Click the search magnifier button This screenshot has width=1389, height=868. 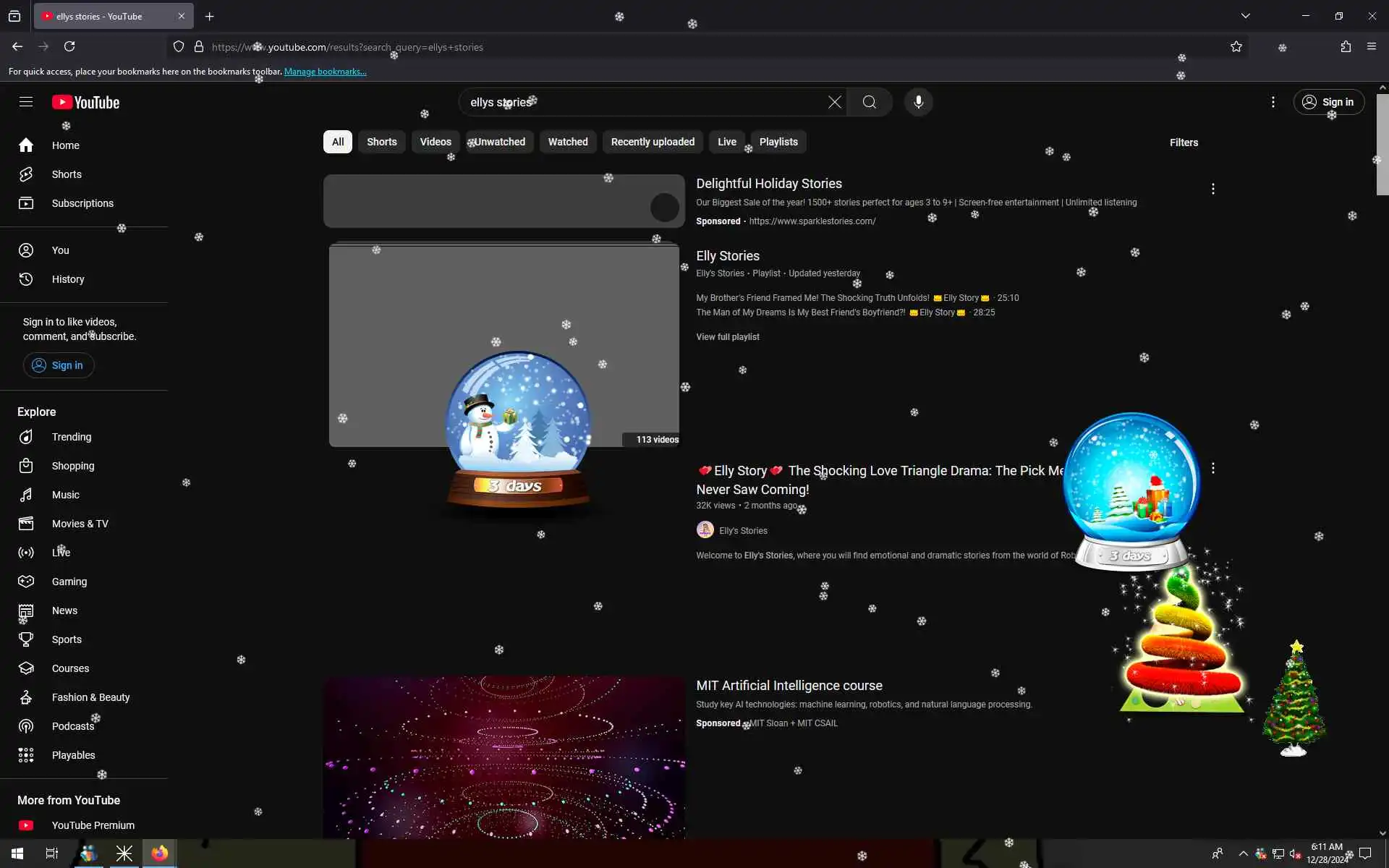coord(870,102)
